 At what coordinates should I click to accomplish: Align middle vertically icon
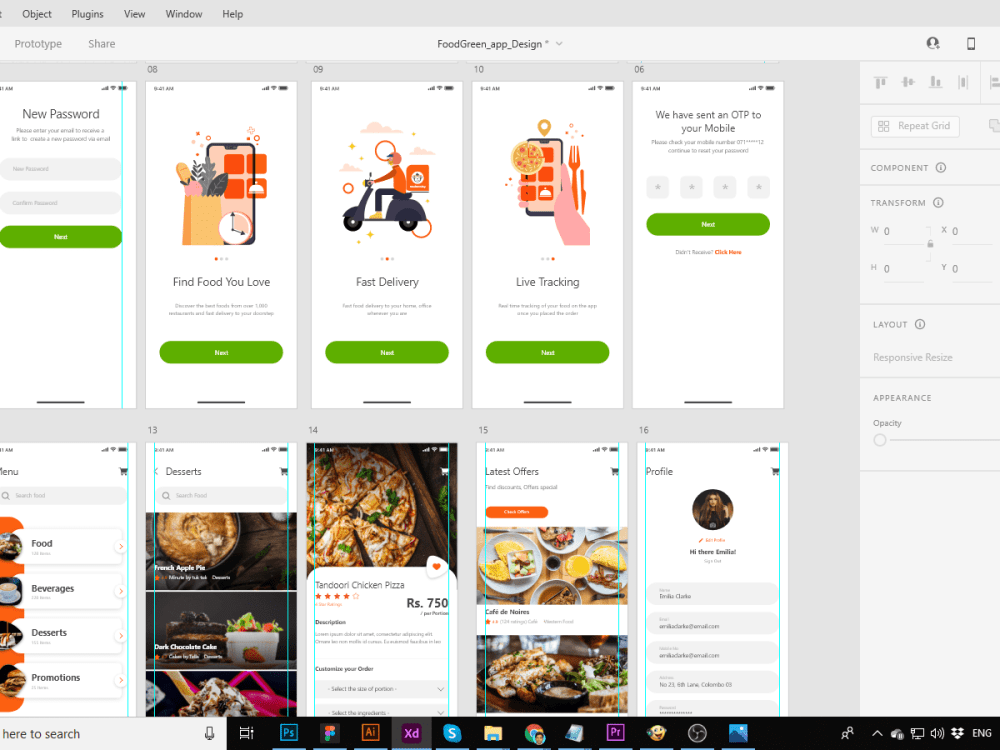click(908, 82)
